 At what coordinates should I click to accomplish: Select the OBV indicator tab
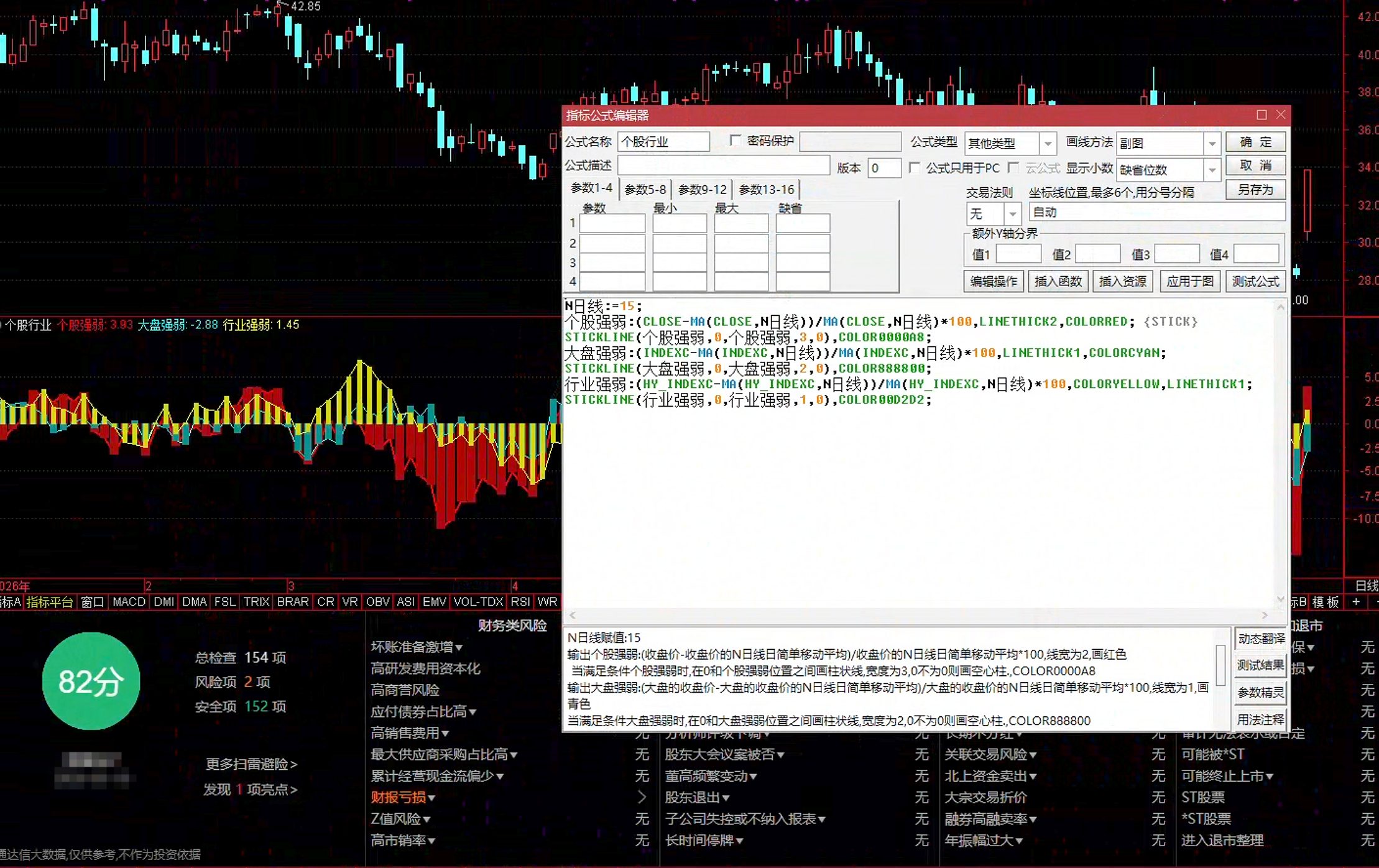[377, 602]
